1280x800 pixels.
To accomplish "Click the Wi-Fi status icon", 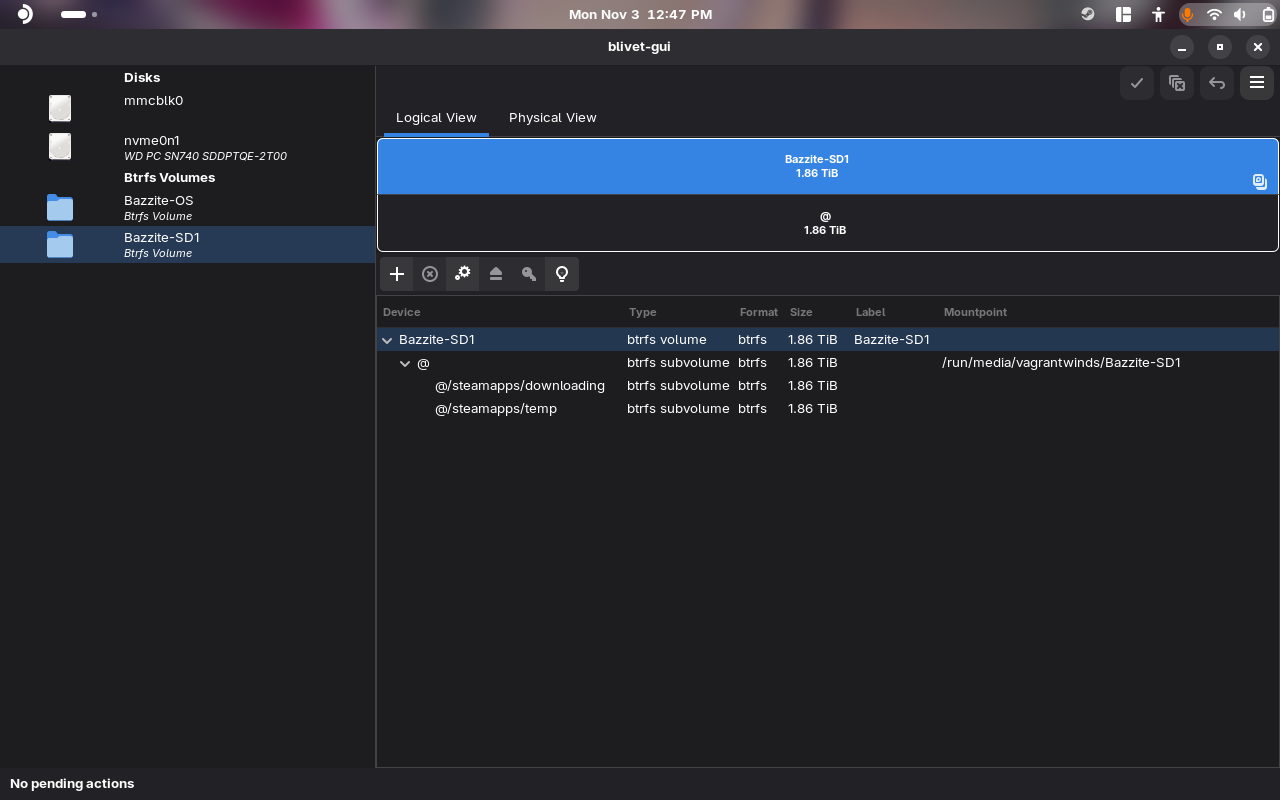I will point(1214,14).
